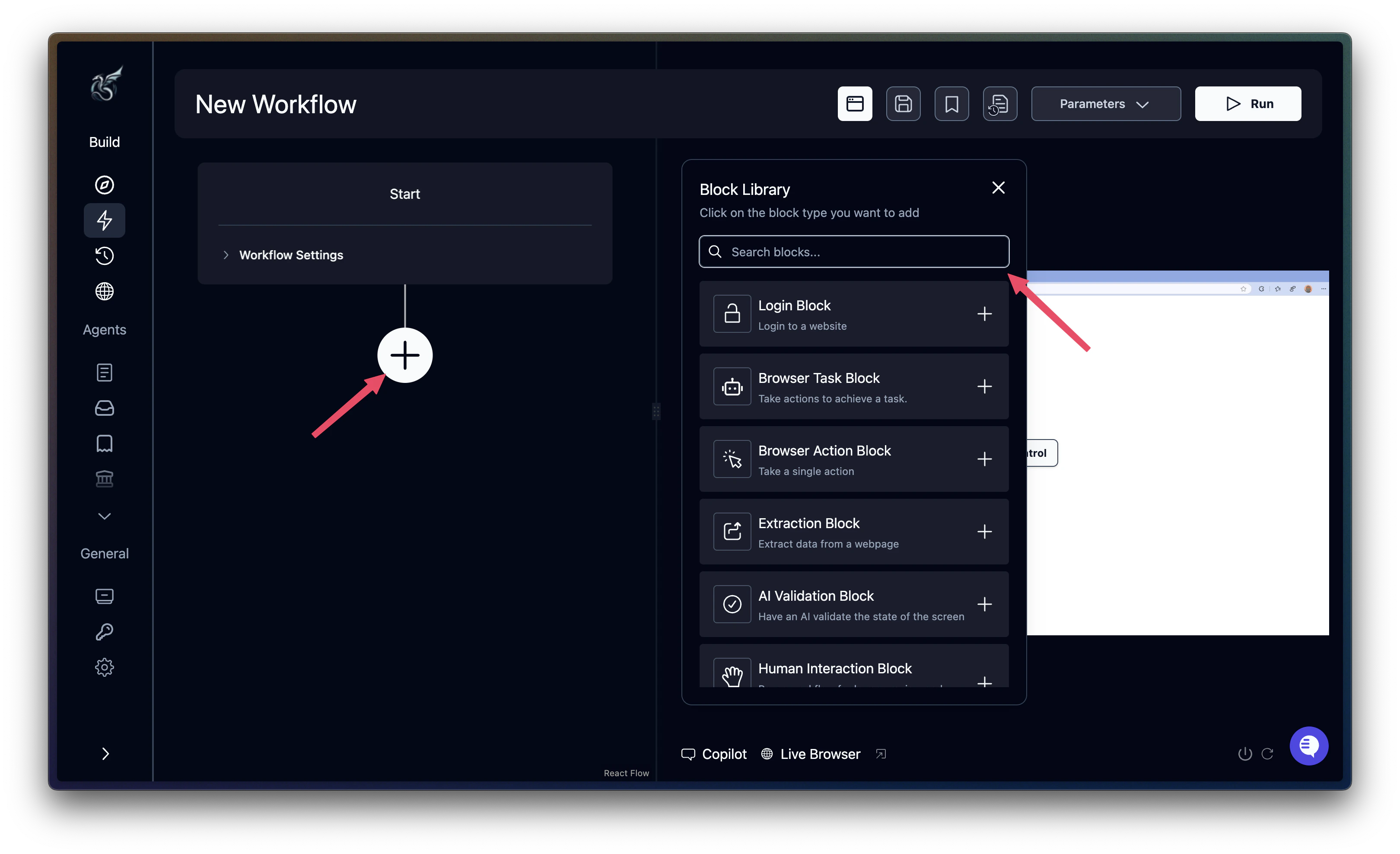
Task: Select the lightning Workflows icon in sidebar
Action: (105, 220)
